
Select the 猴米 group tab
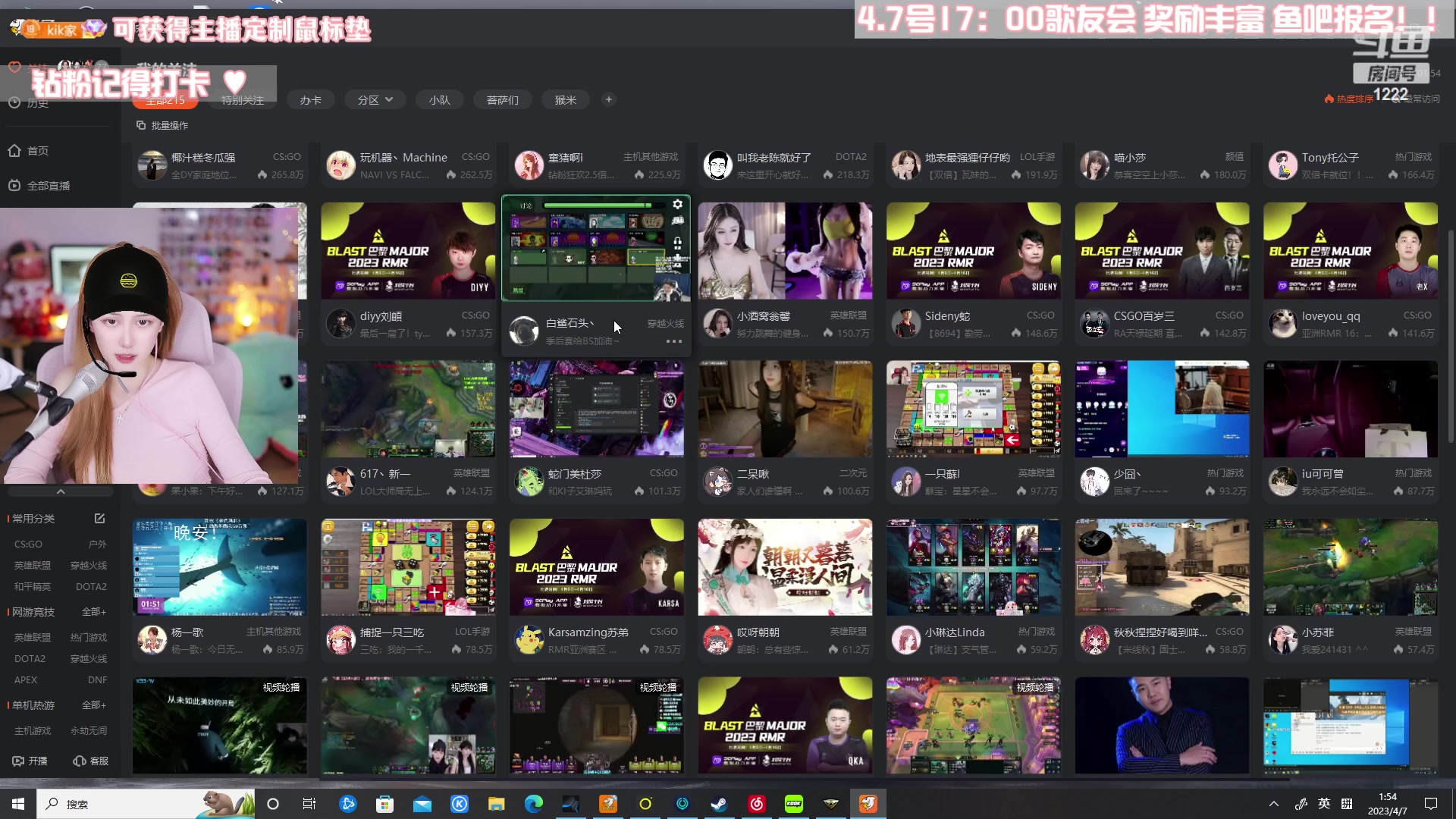[566, 100]
